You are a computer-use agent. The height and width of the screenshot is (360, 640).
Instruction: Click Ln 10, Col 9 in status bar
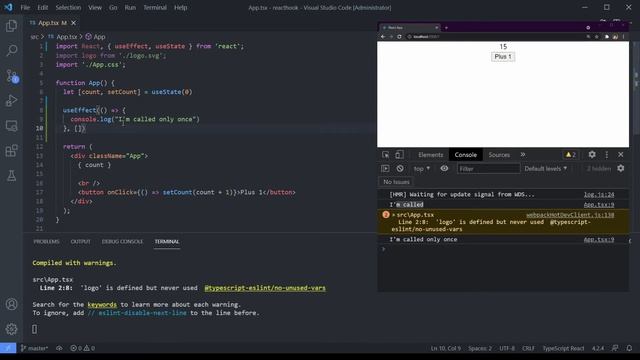tap(445, 348)
